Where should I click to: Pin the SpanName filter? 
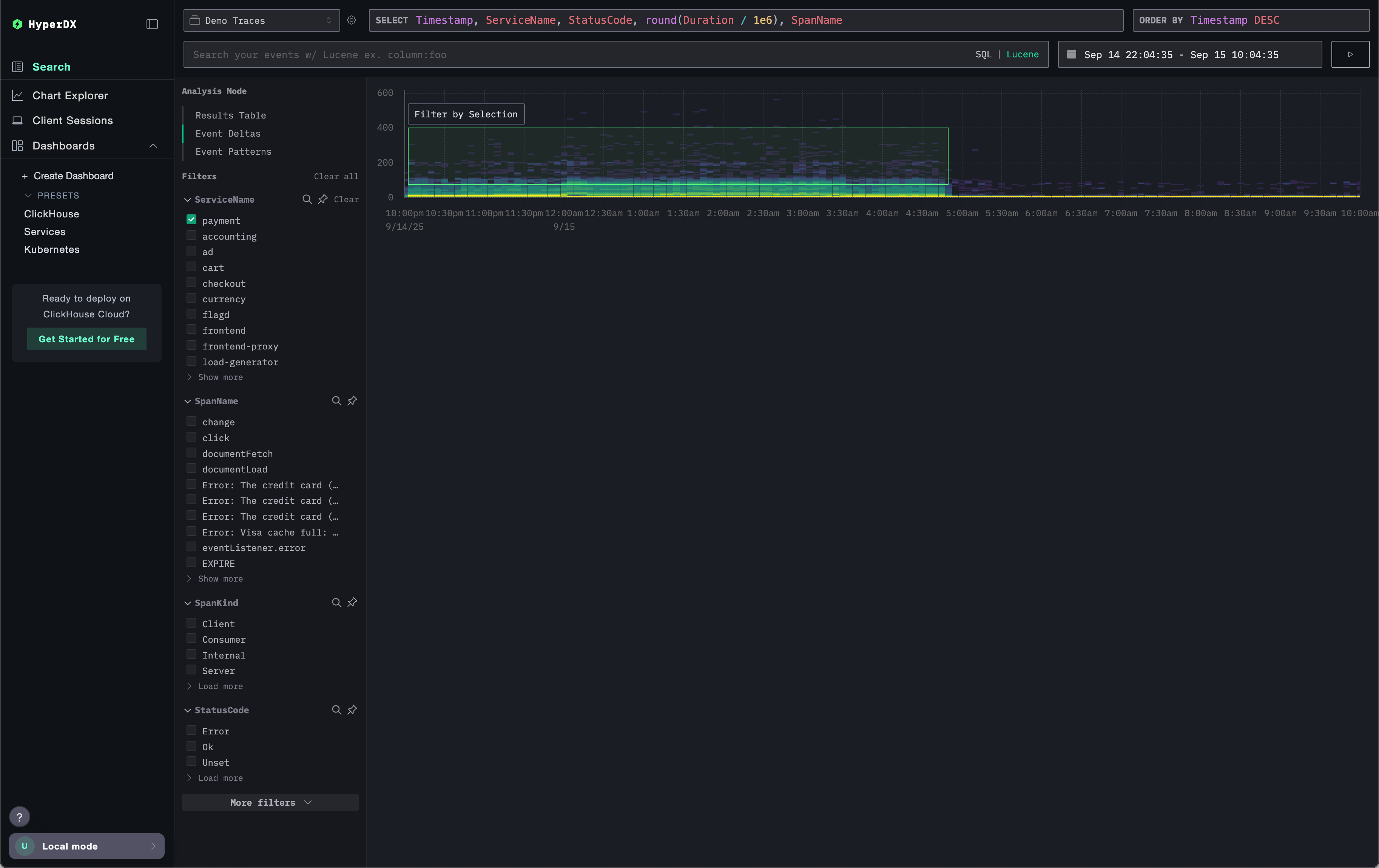(x=352, y=400)
